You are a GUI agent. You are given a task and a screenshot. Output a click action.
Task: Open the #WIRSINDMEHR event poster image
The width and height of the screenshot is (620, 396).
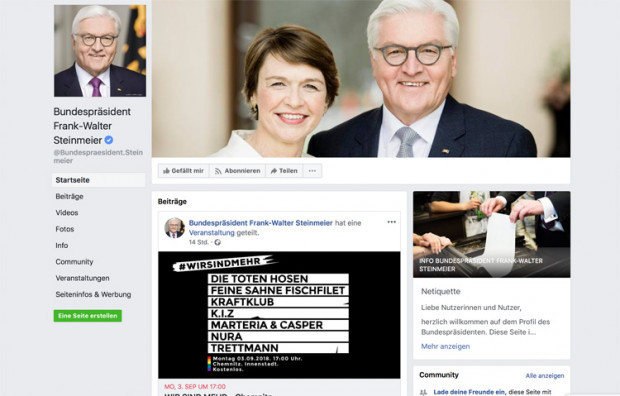pyautogui.click(x=279, y=315)
